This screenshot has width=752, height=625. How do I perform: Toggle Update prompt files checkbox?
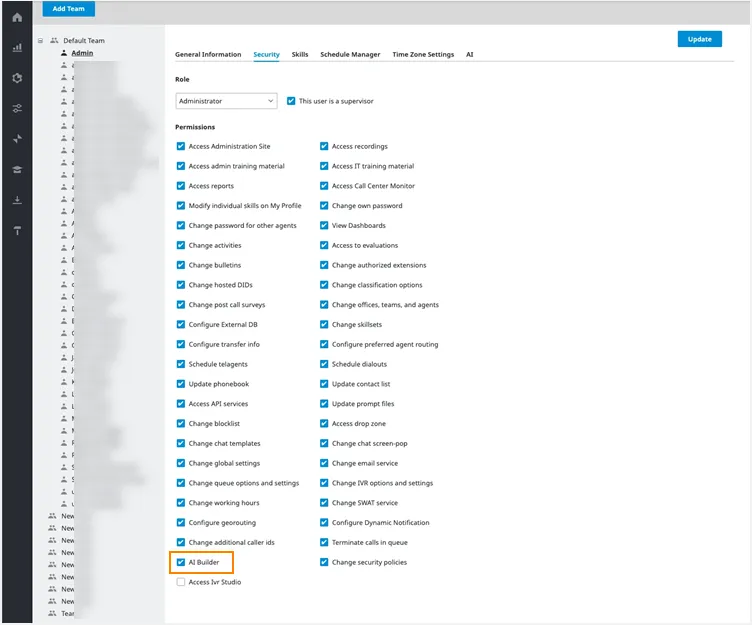324,404
